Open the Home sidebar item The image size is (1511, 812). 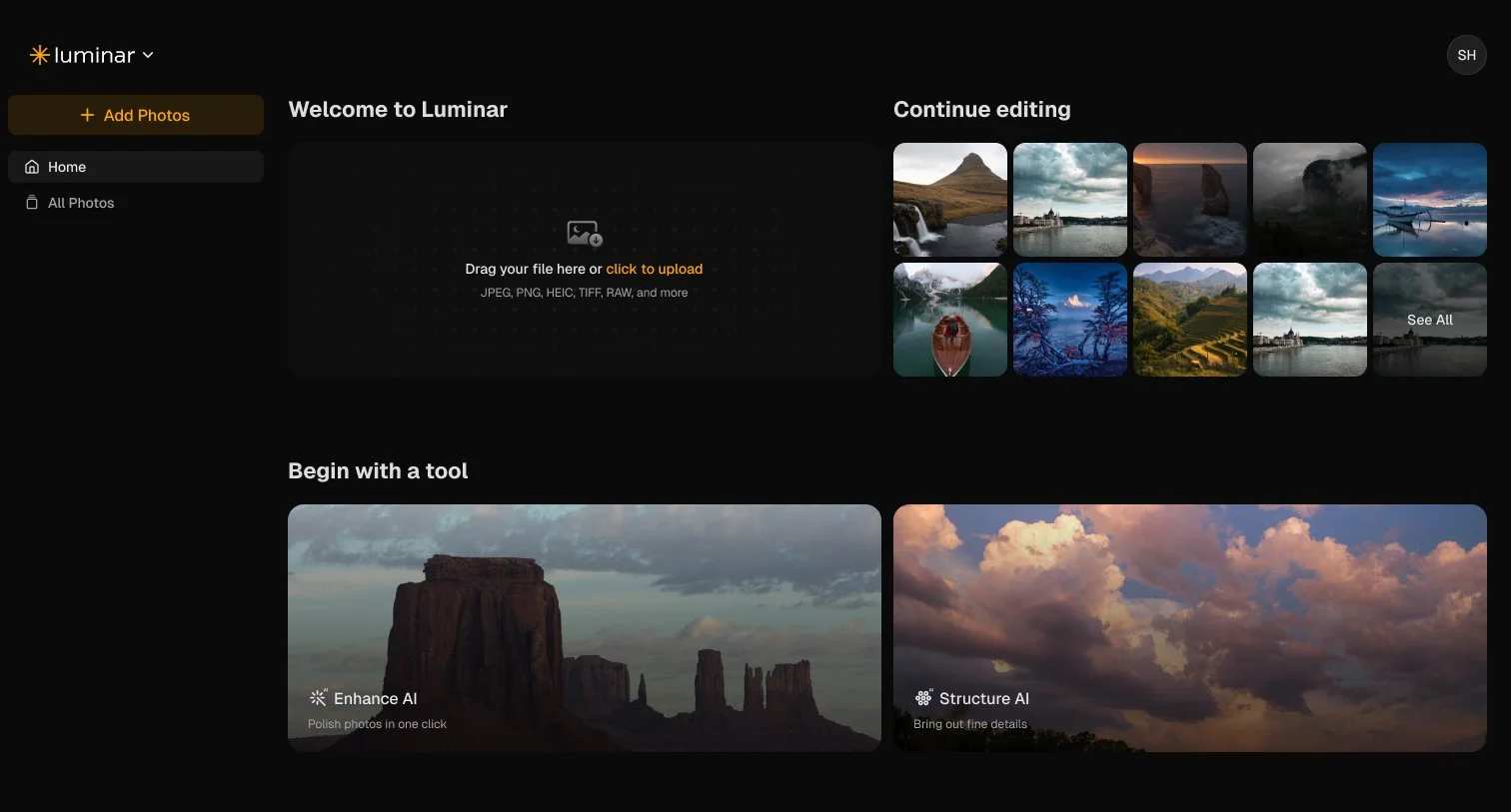coord(136,167)
